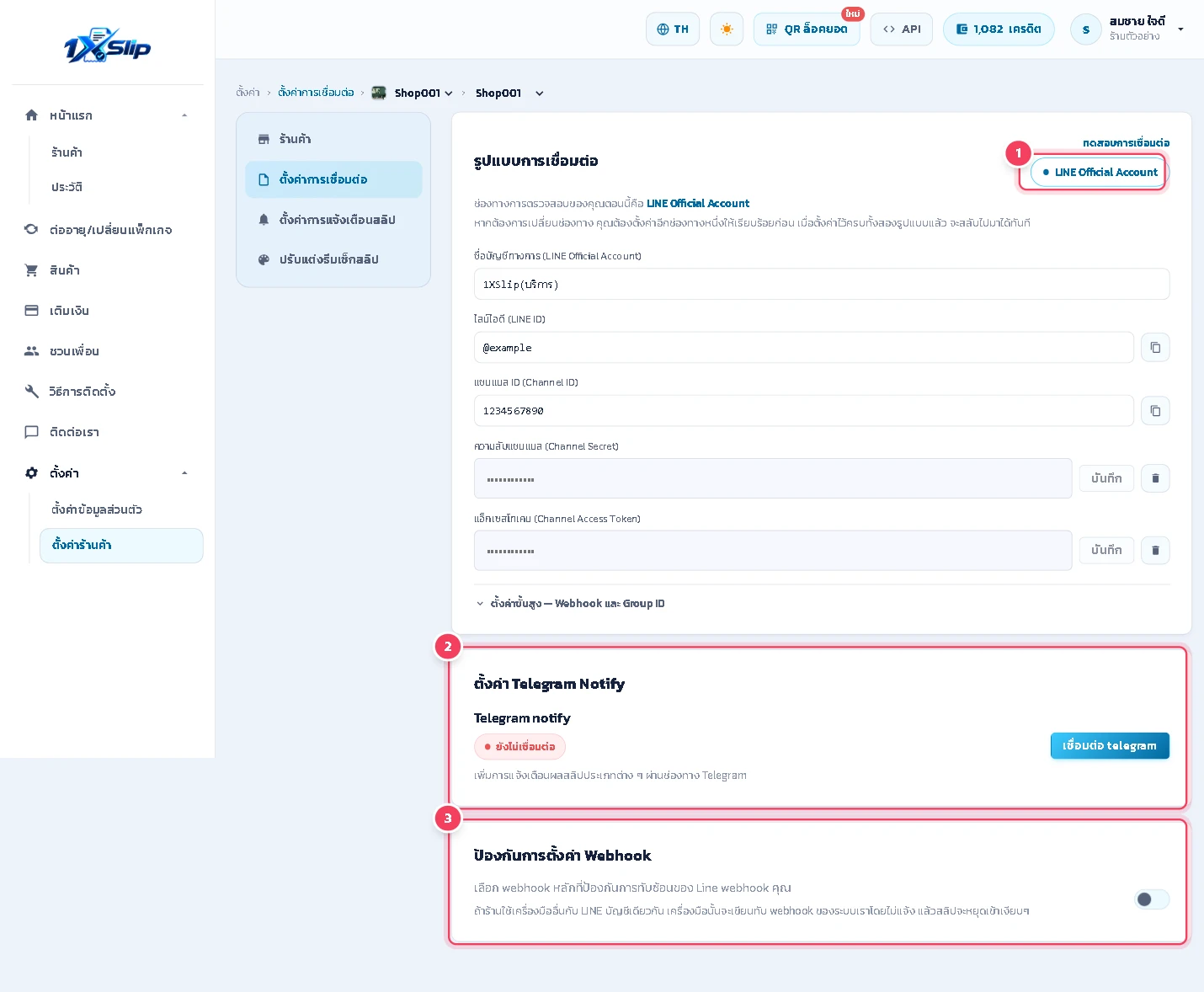The image size is (1204, 992).
Task: Click the top-up เติมเงิน card icon
Action: coord(32,311)
